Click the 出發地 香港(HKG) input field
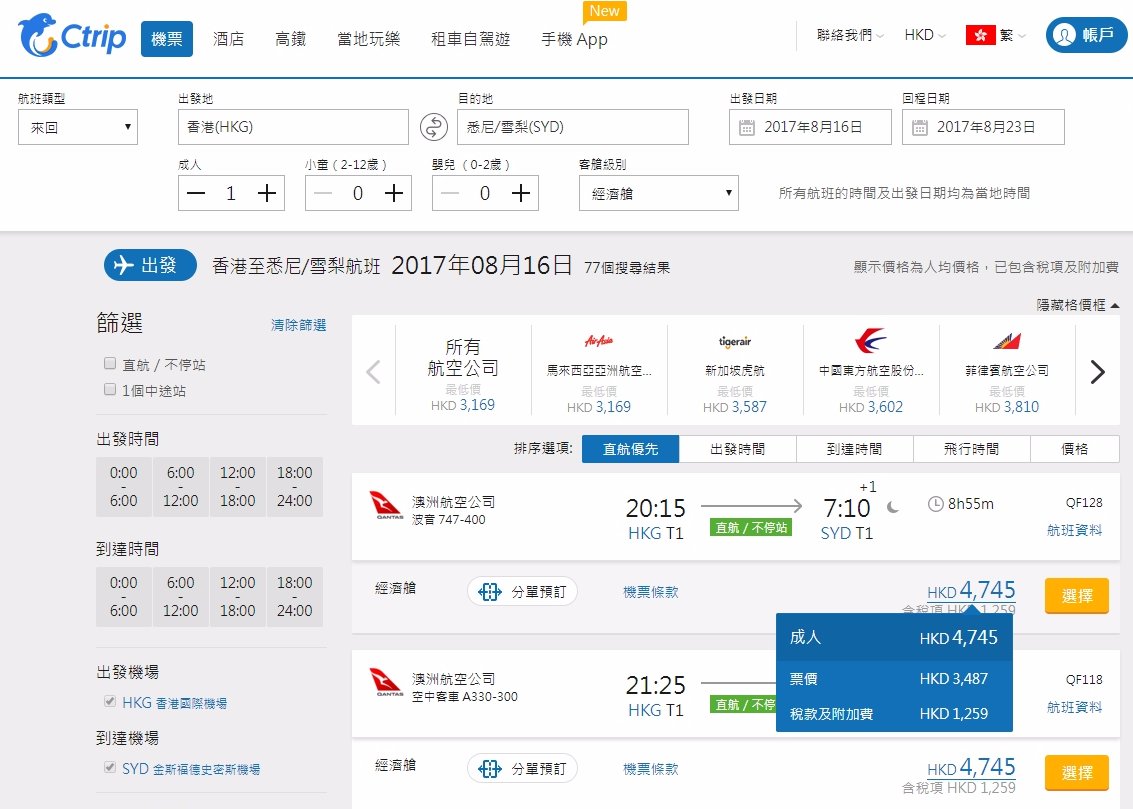This screenshot has width=1133, height=809. [x=293, y=127]
